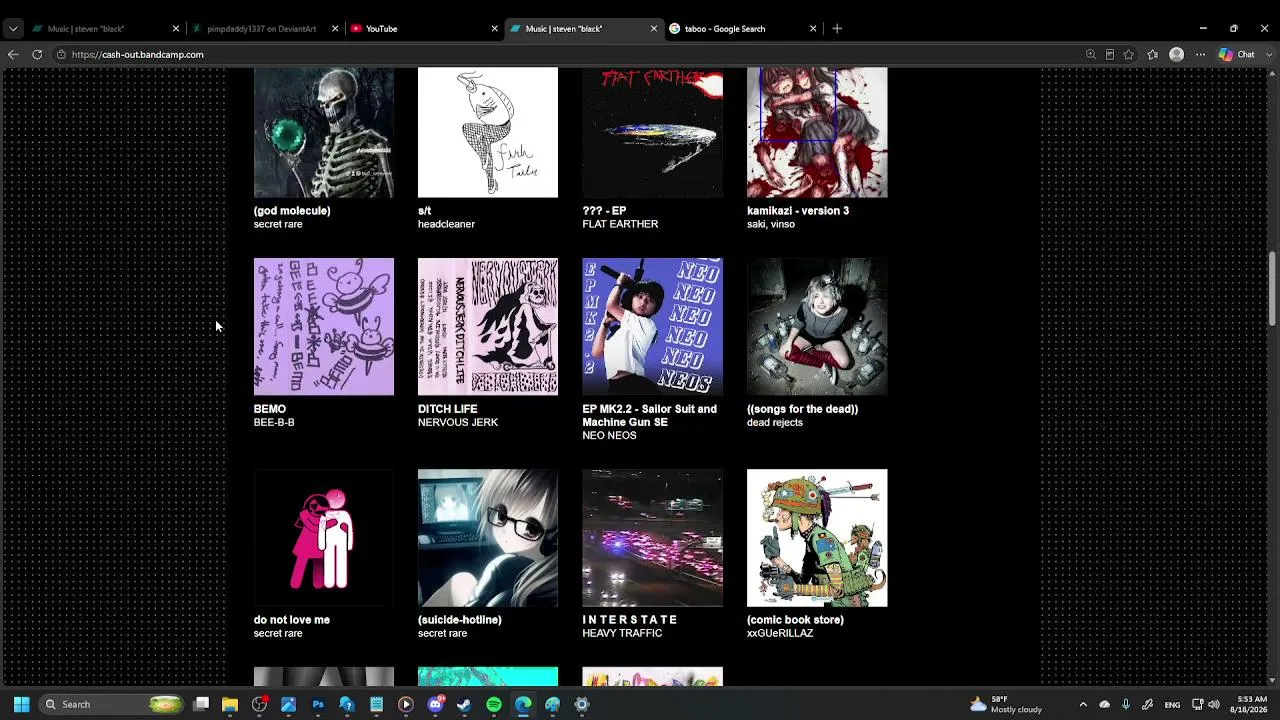Open the browser settings and more menu
Viewport: 1280px width, 720px height.
click(x=1201, y=55)
